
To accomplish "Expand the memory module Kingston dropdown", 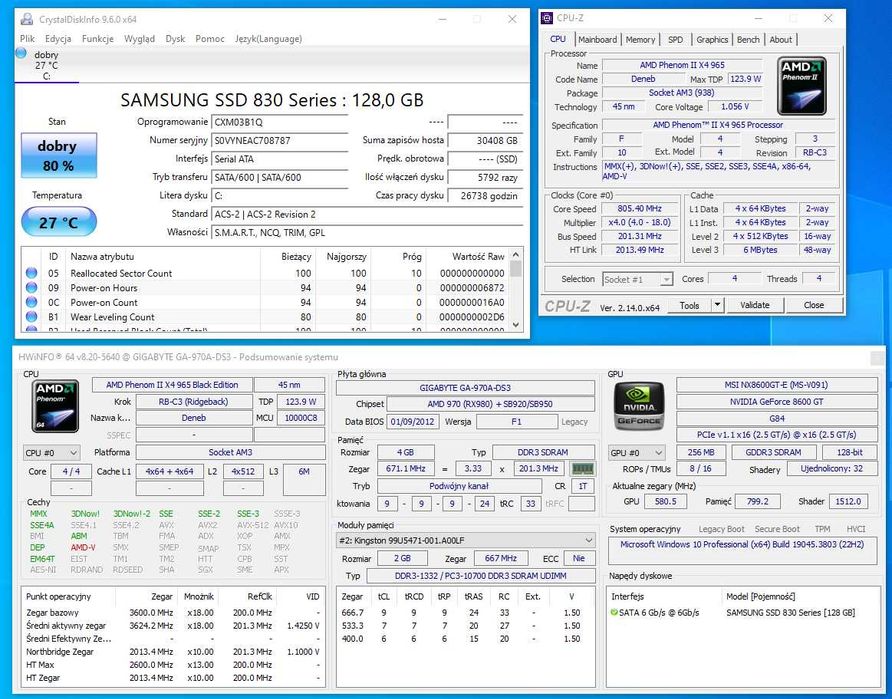I will 465,540.
